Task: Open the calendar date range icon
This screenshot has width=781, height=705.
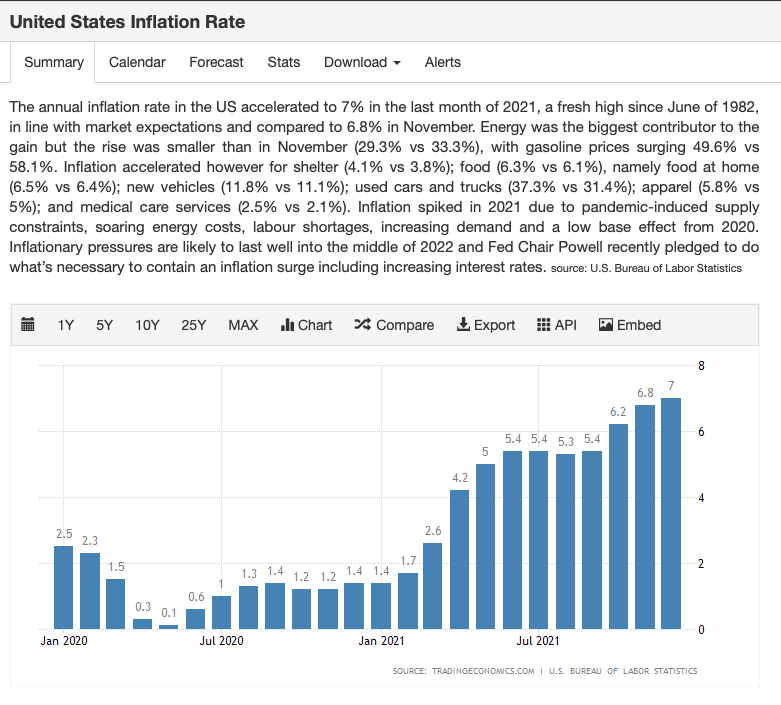Action: point(28,325)
